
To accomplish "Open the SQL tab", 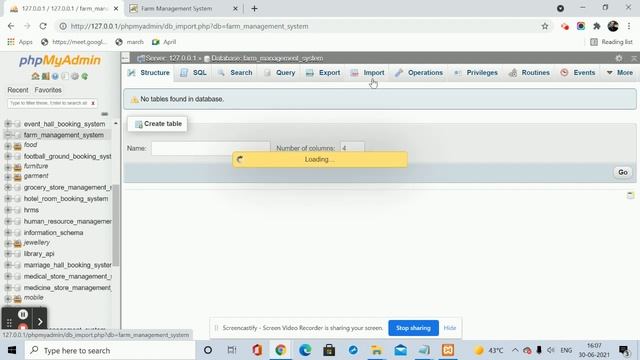I will point(193,73).
